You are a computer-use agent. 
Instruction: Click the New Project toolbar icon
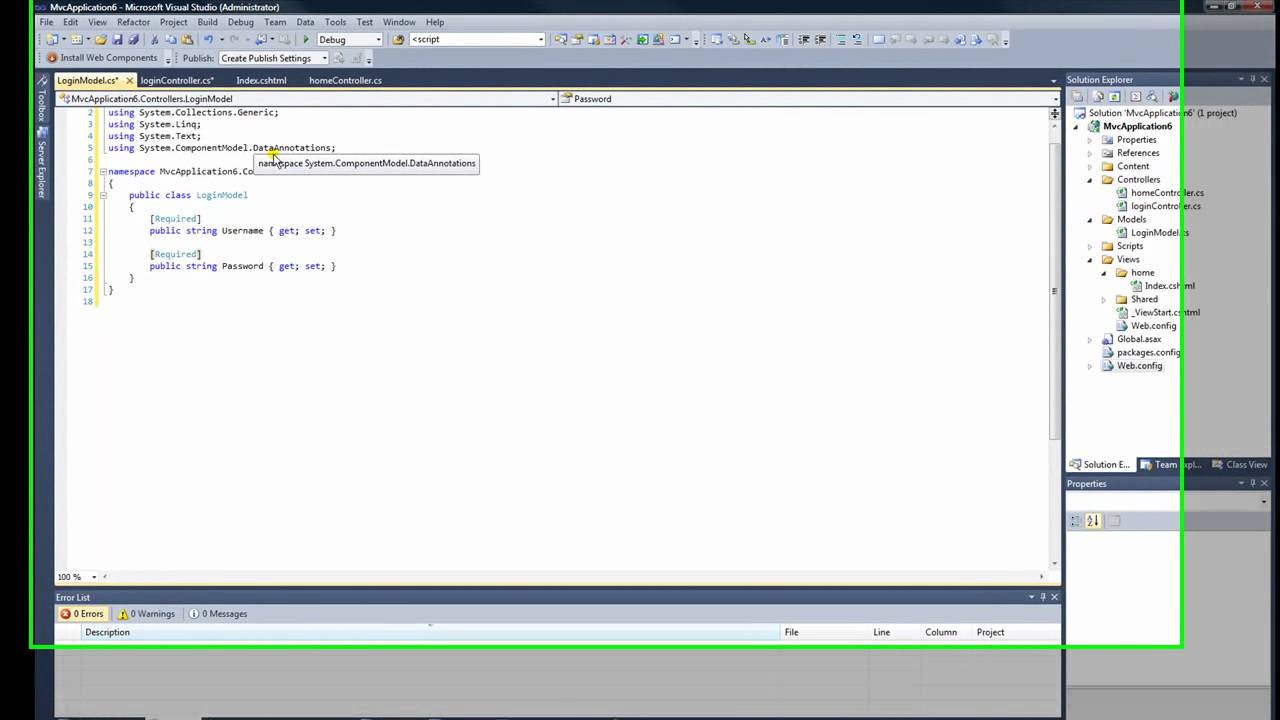point(52,39)
